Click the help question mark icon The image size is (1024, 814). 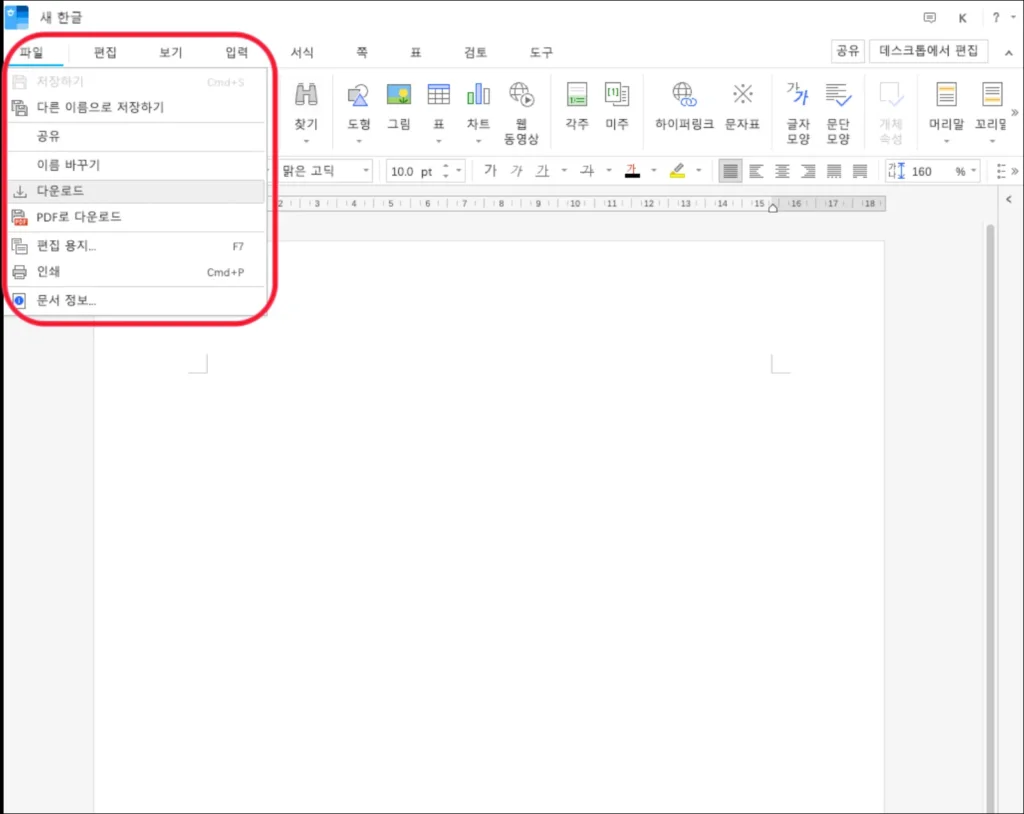[x=995, y=18]
